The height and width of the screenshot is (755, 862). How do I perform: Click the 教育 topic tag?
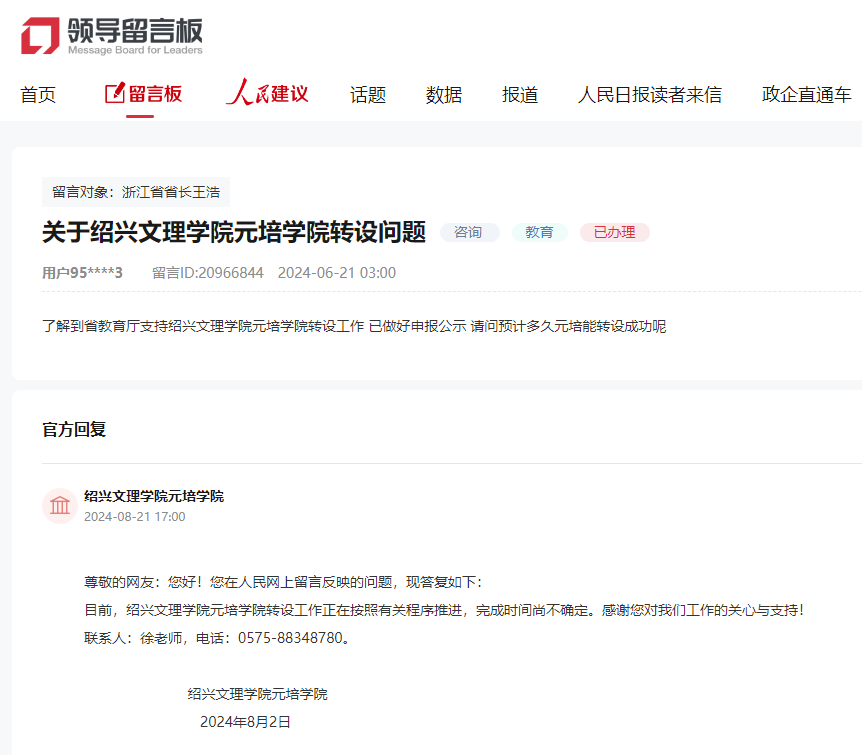539,232
